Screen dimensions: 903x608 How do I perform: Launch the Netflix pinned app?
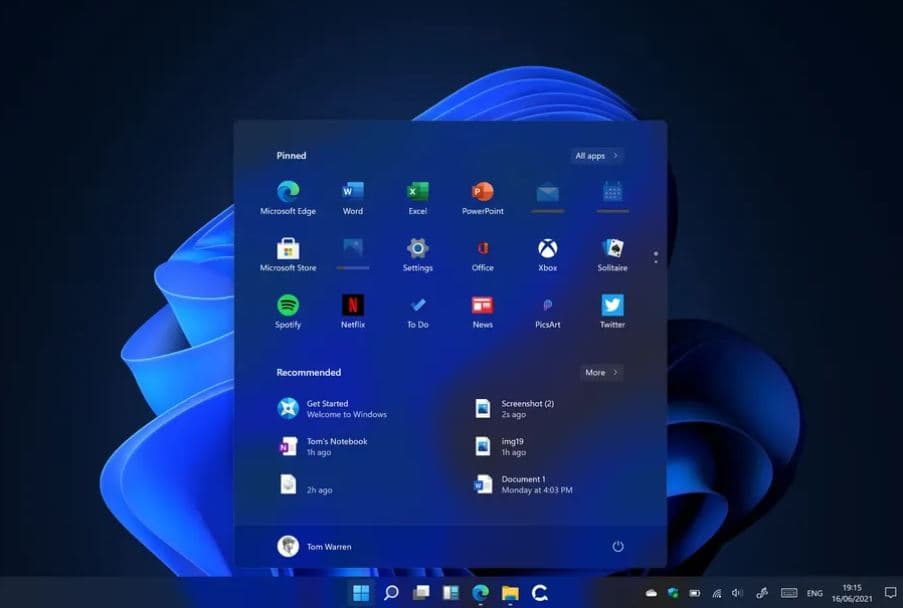pos(352,311)
